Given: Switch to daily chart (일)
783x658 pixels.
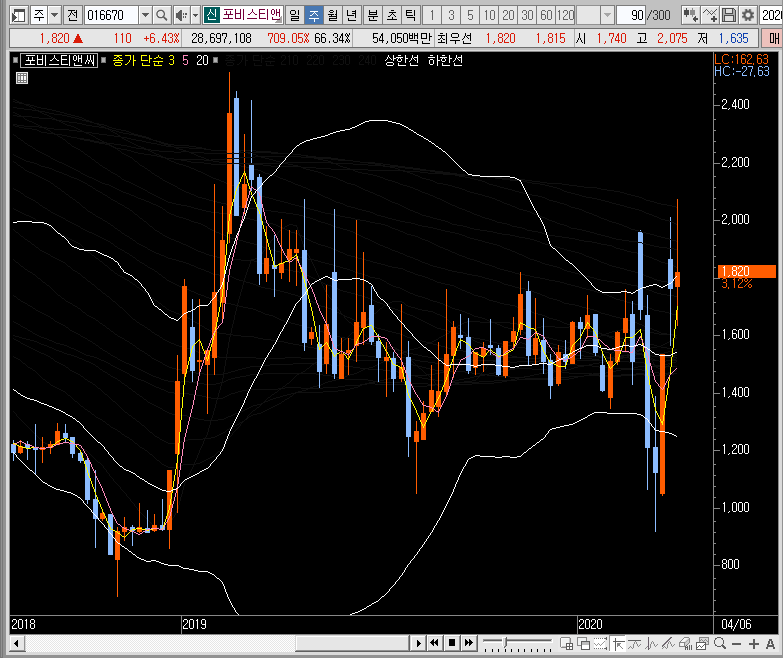Looking at the screenshot, I should 295,15.
